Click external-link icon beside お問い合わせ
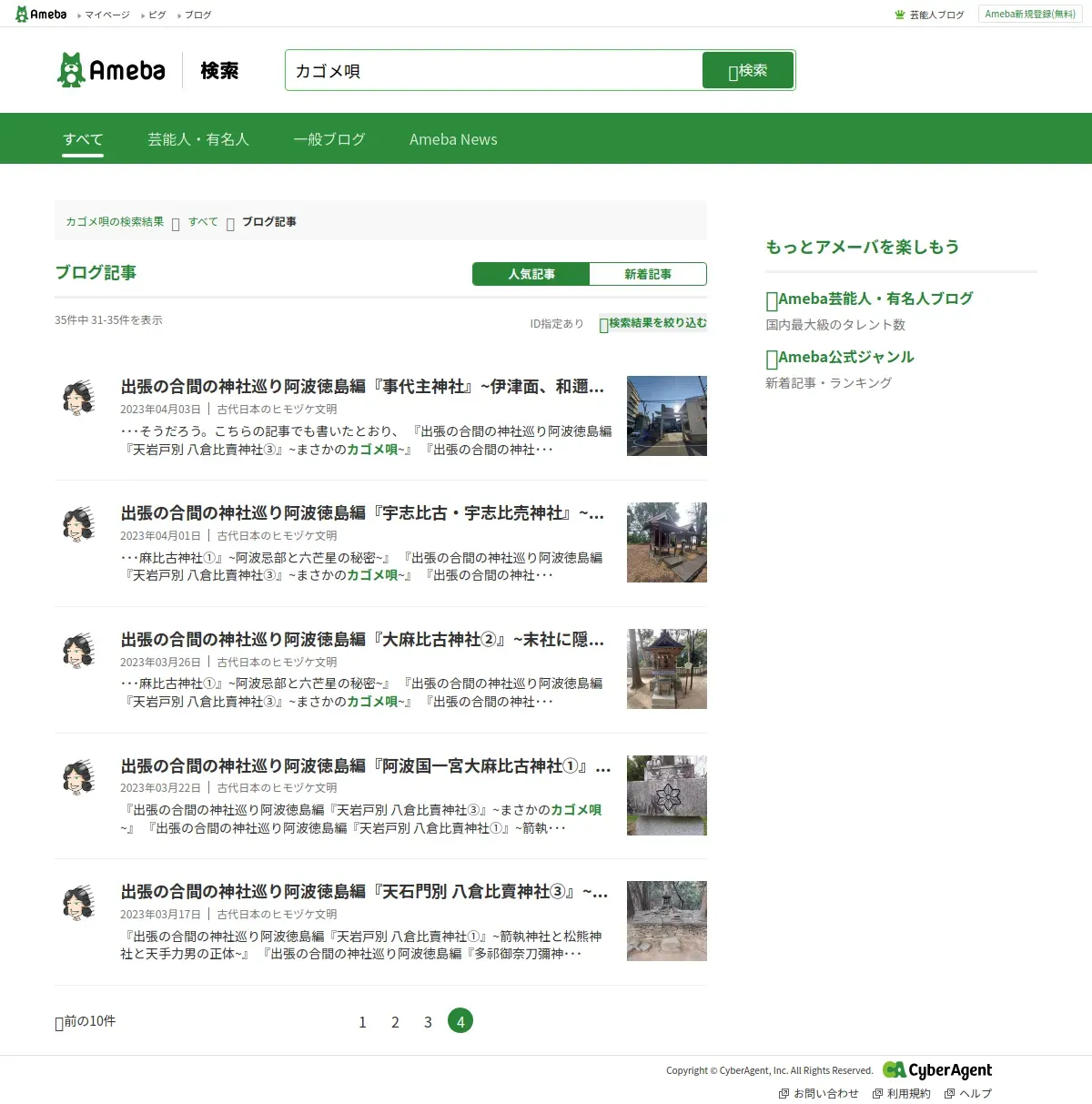This screenshot has width=1092, height=1104. coord(784,1094)
